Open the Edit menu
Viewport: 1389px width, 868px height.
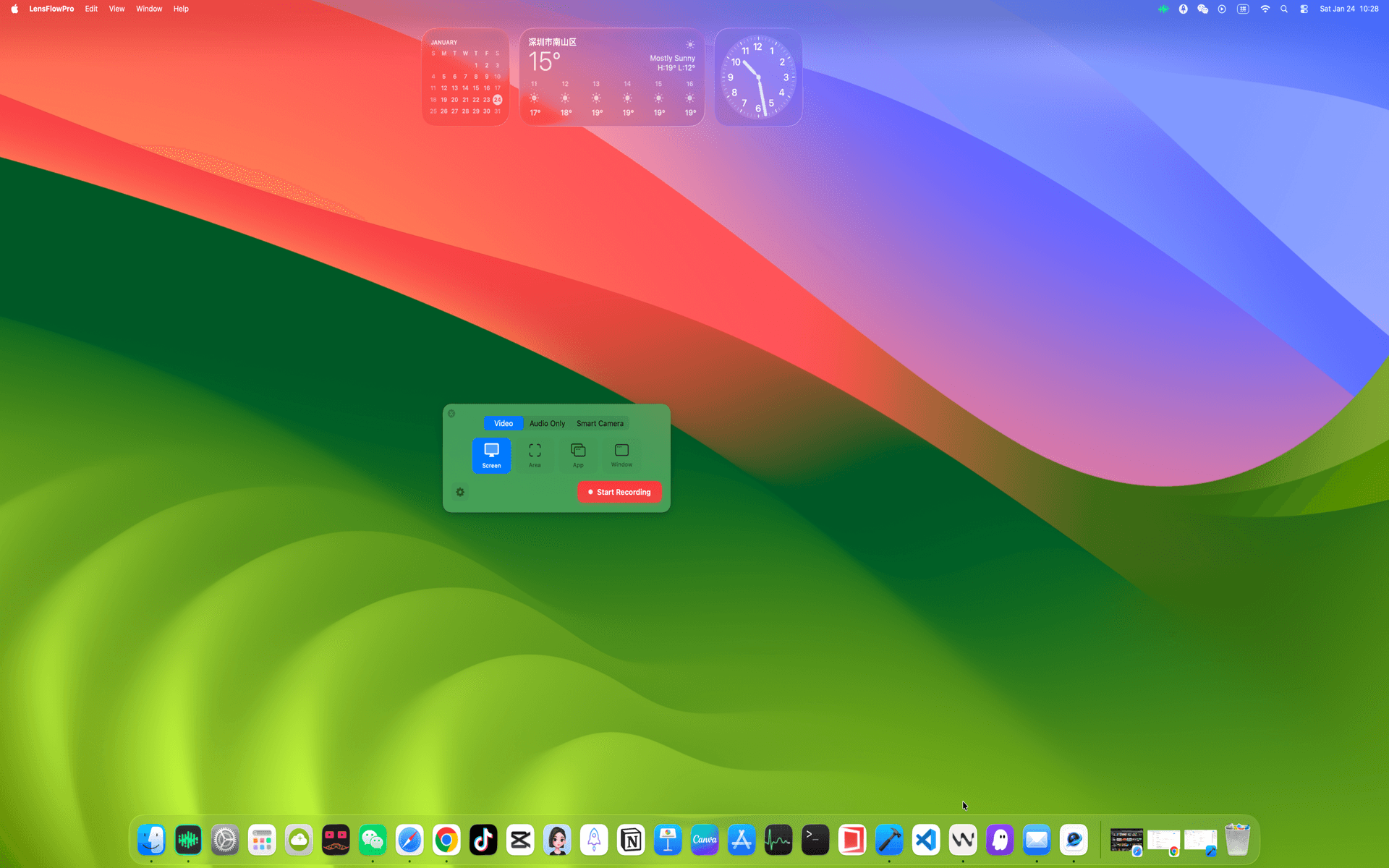91,9
